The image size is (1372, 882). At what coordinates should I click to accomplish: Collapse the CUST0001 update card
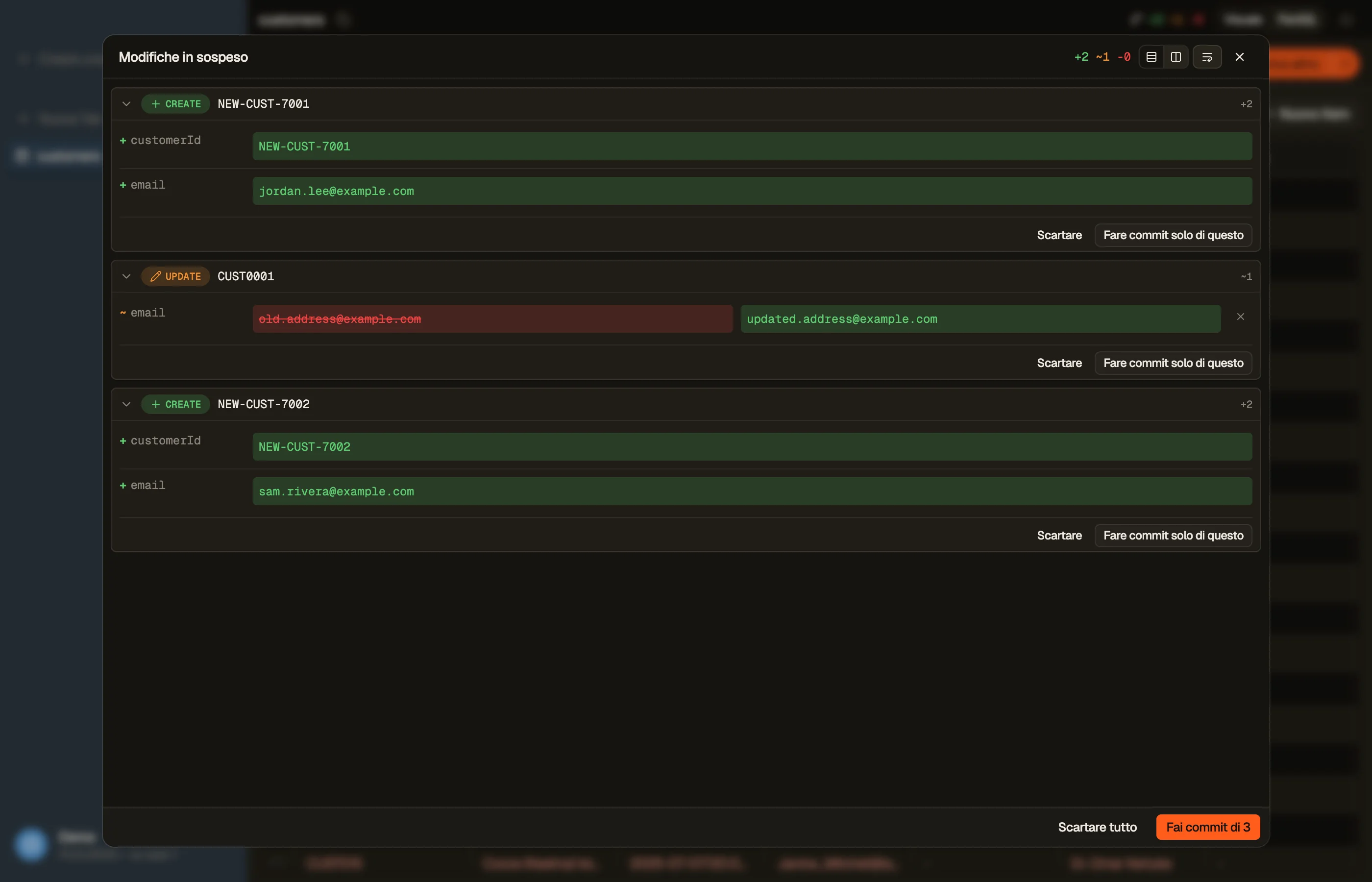(126, 276)
